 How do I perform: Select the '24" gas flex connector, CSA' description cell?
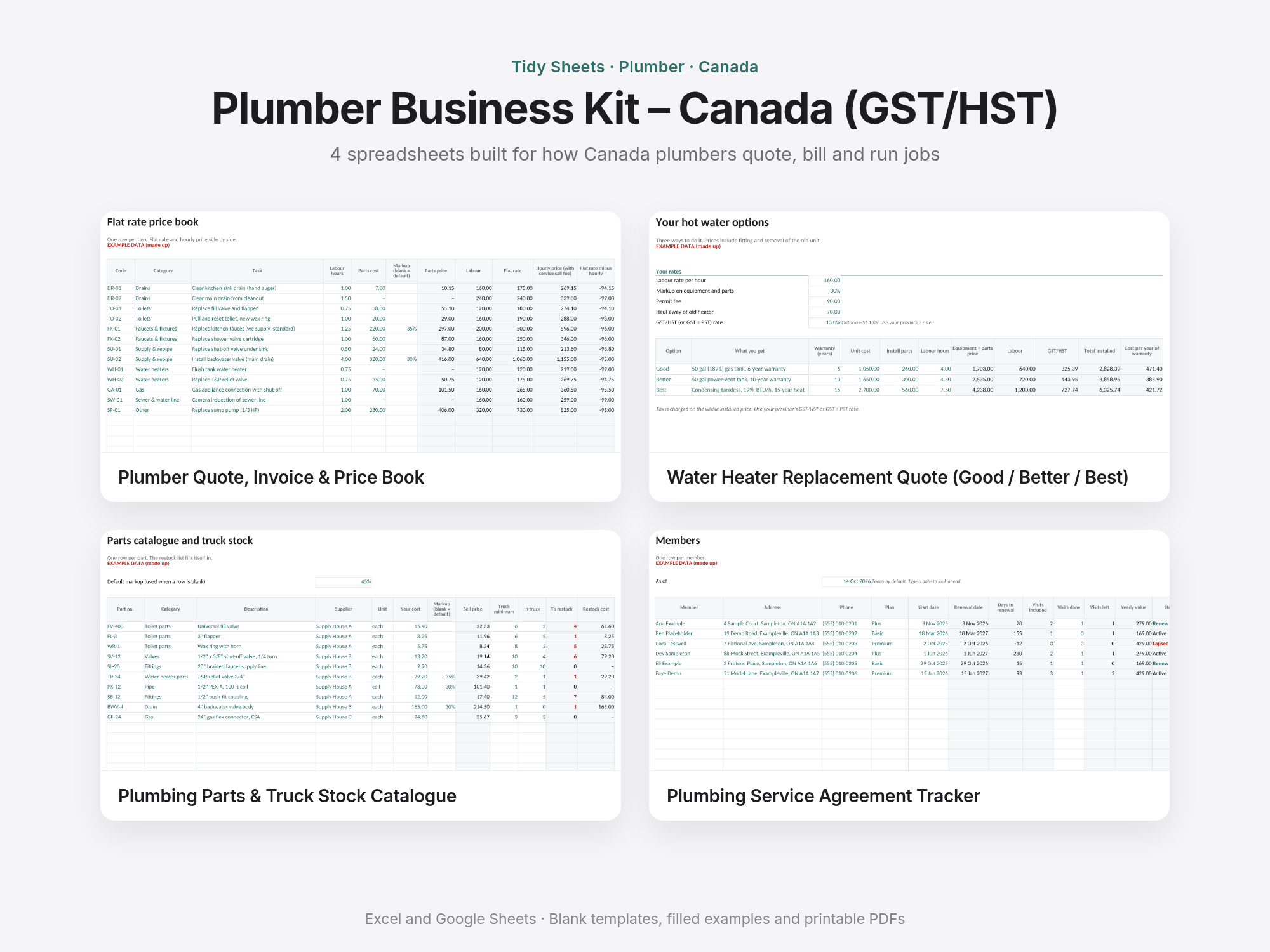256,717
